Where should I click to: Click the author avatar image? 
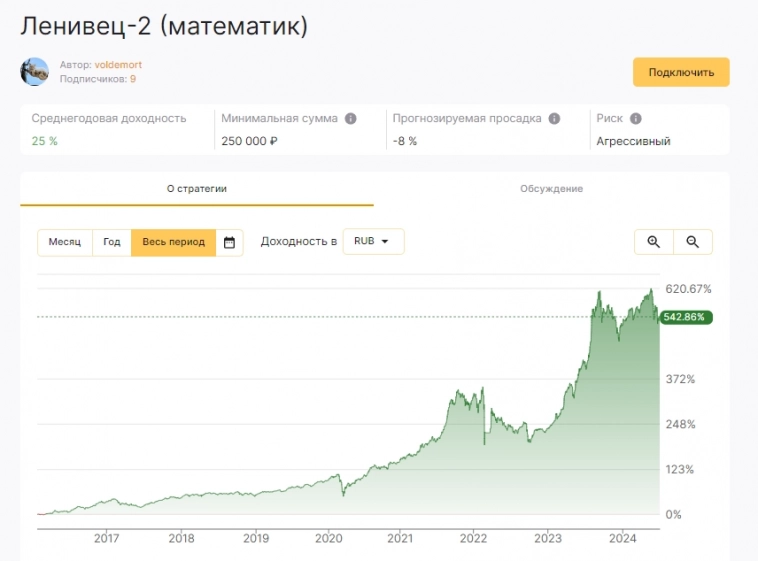tap(35, 71)
